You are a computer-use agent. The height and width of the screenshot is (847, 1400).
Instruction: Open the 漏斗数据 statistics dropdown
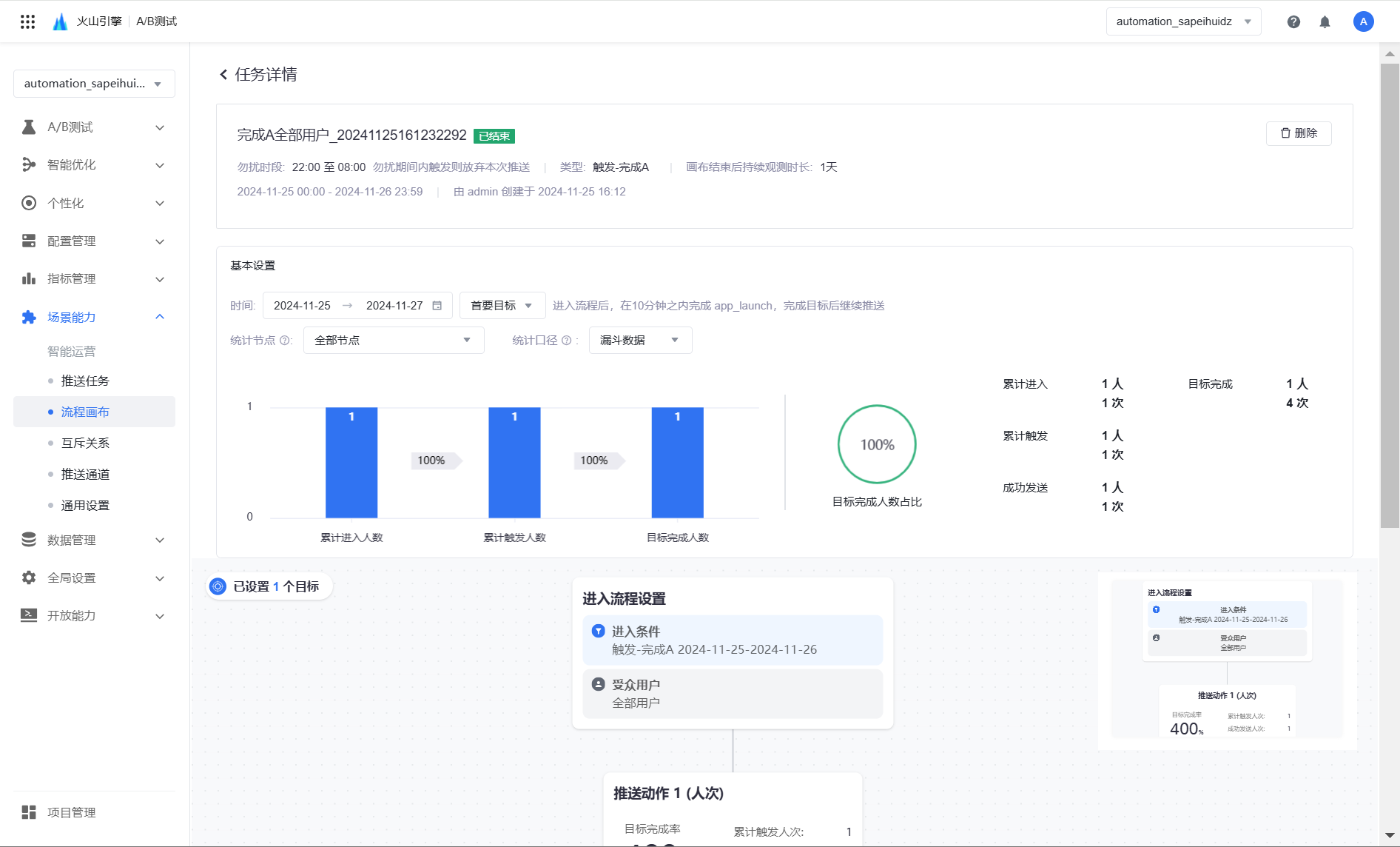click(x=639, y=341)
